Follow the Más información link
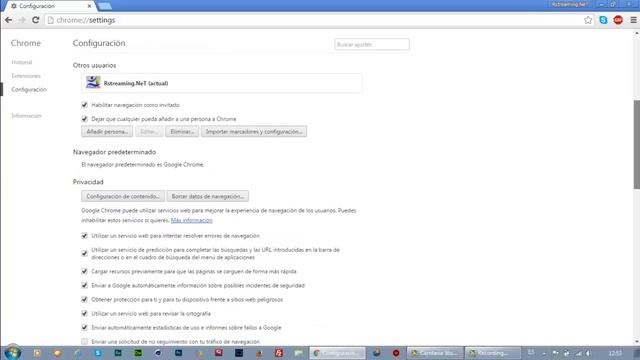The width and height of the screenshot is (640, 360). click(x=191, y=220)
